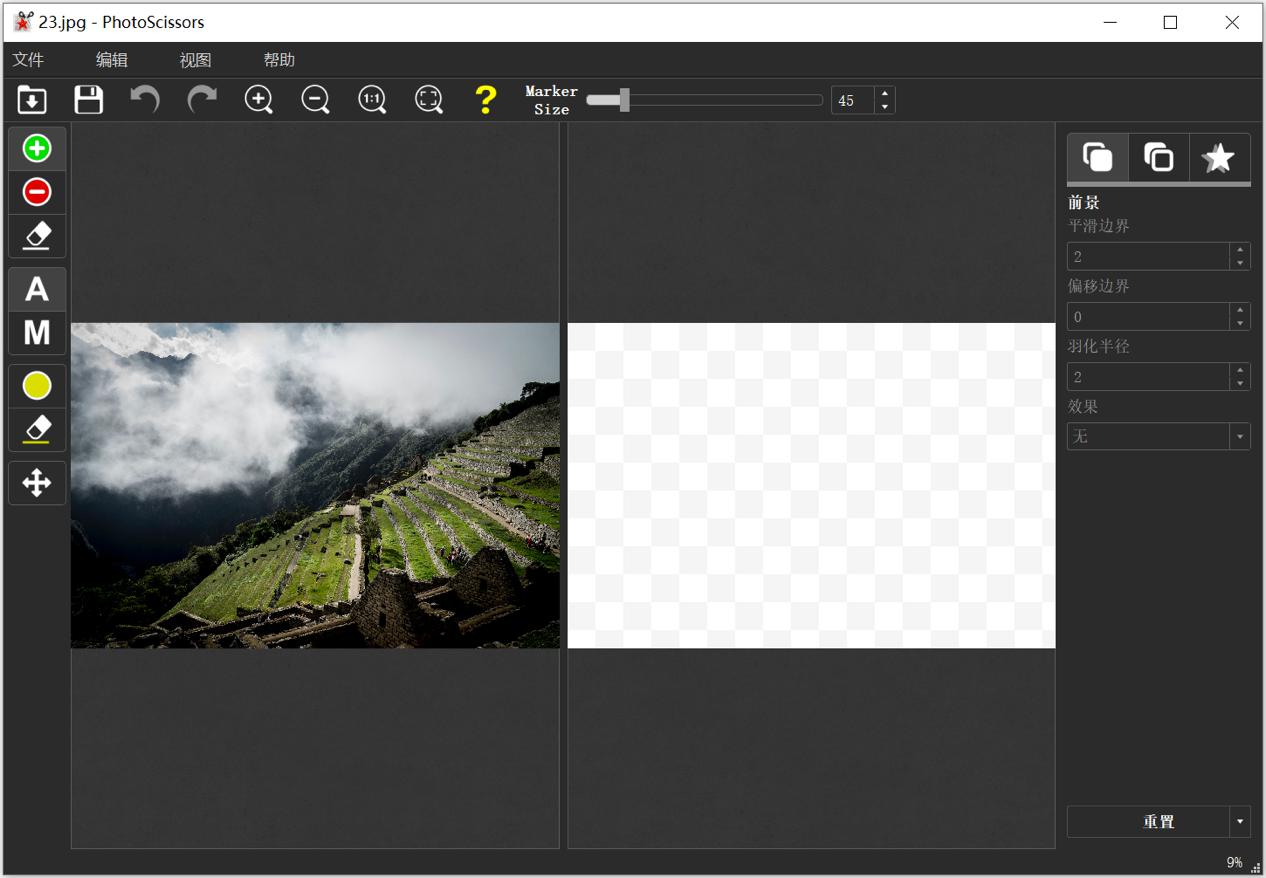Toggle automatic mode with the A button
Viewport: 1266px width, 878px height.
point(37,290)
